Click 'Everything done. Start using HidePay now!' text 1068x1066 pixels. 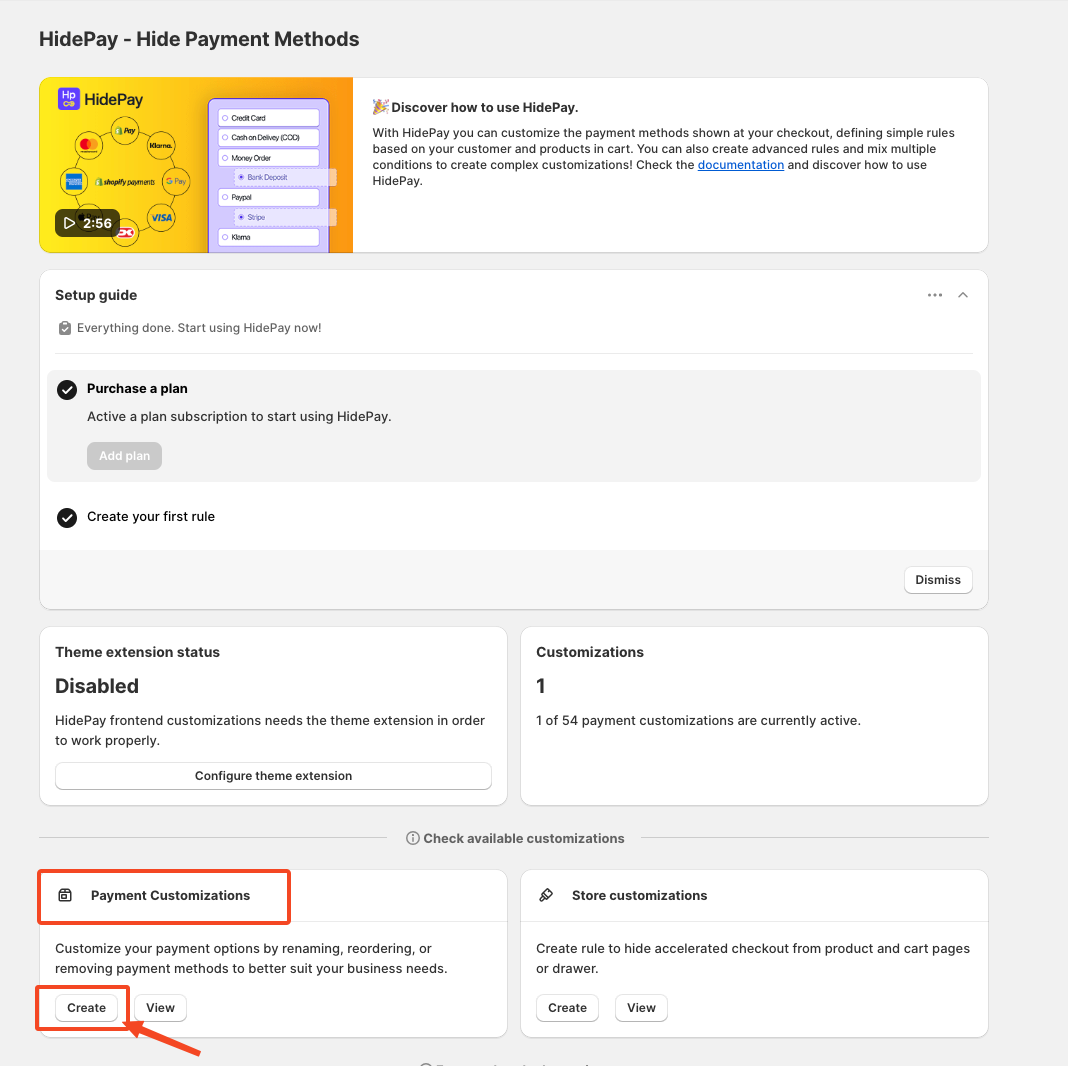(x=199, y=328)
